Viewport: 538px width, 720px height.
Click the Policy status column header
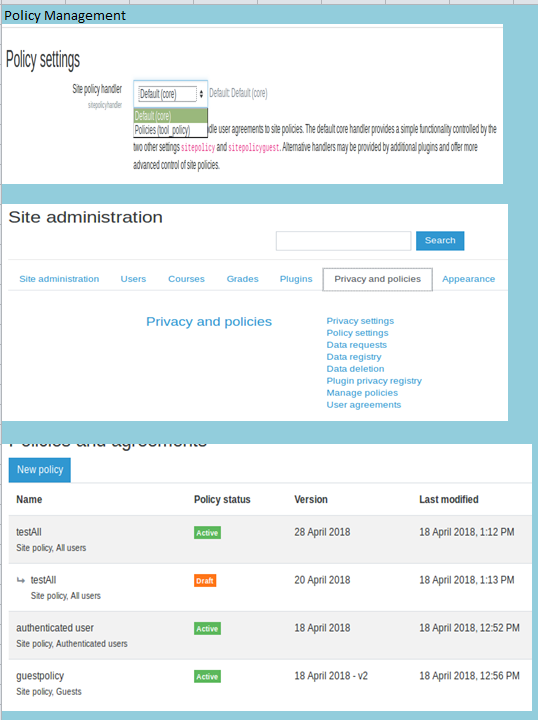coord(222,500)
